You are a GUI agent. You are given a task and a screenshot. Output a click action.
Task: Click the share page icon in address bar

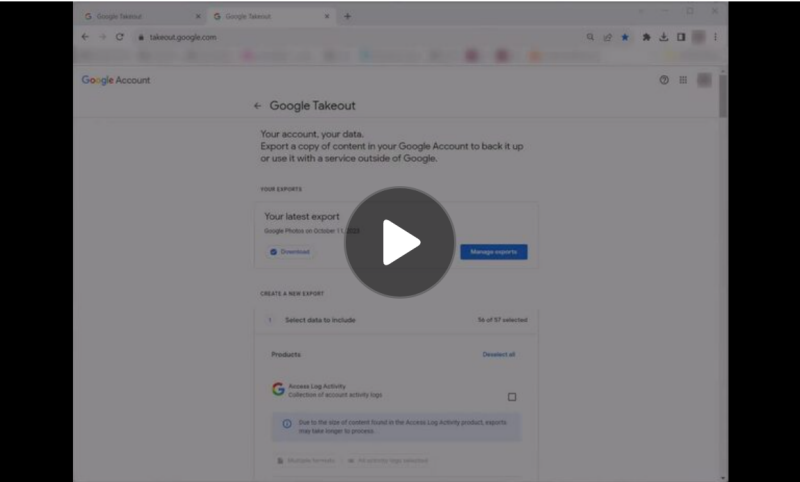608,37
